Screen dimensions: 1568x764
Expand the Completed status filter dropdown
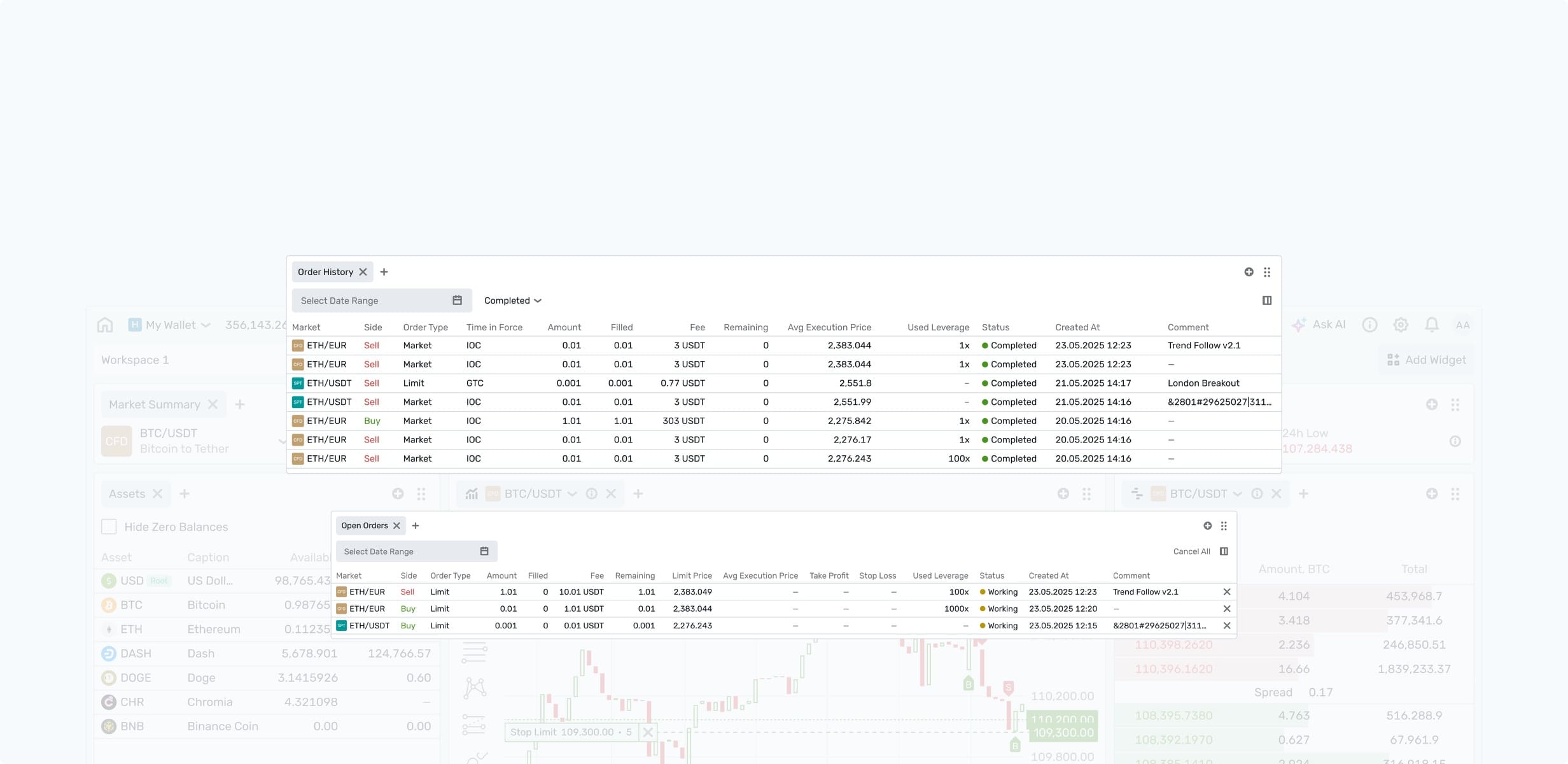pyautogui.click(x=512, y=301)
